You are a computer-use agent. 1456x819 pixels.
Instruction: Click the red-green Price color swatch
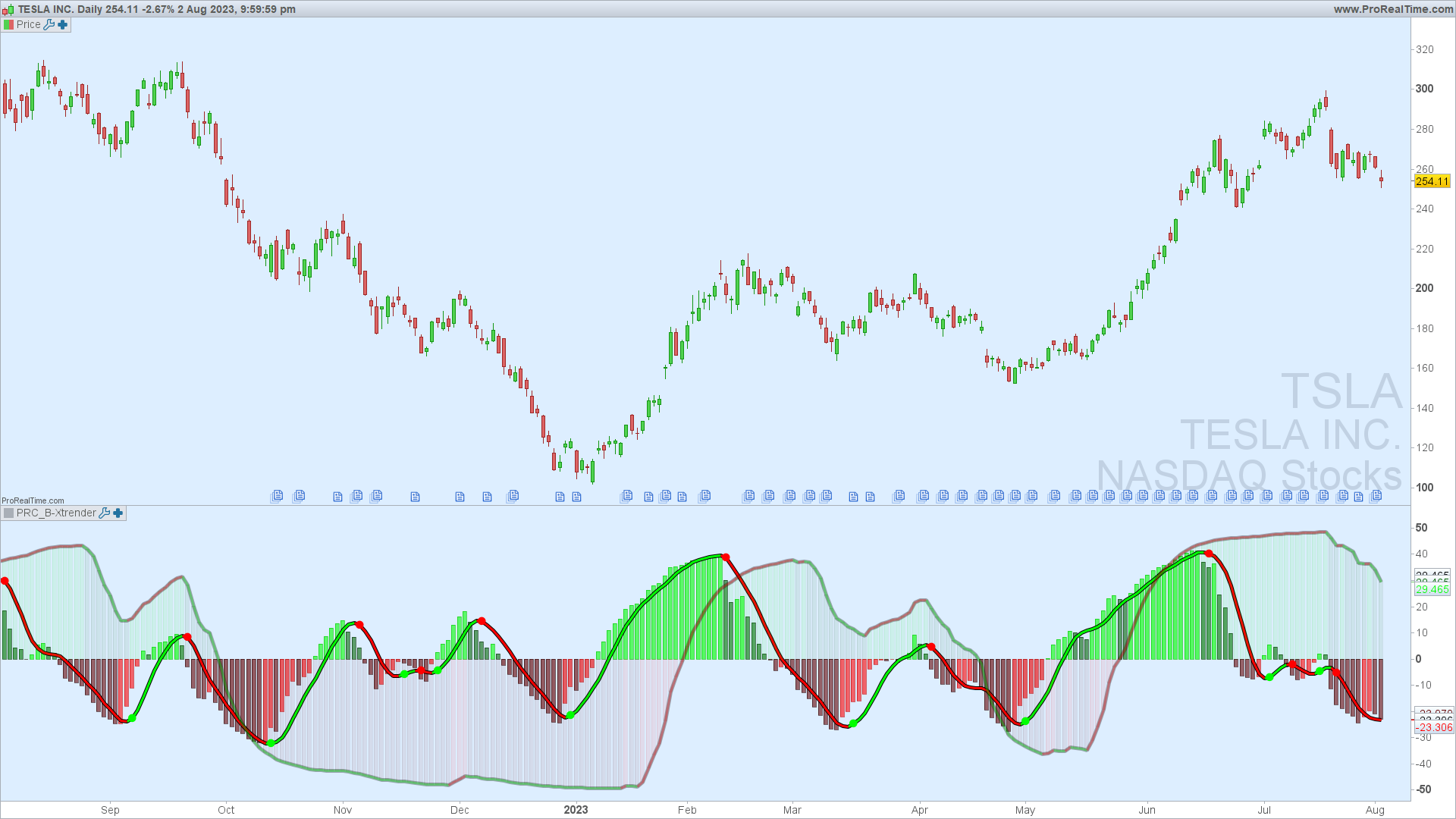(x=8, y=24)
